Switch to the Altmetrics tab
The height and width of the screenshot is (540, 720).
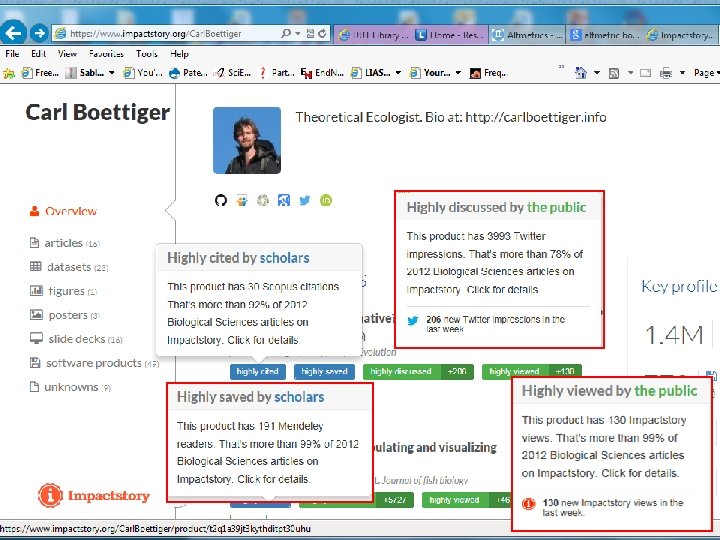tap(527, 35)
